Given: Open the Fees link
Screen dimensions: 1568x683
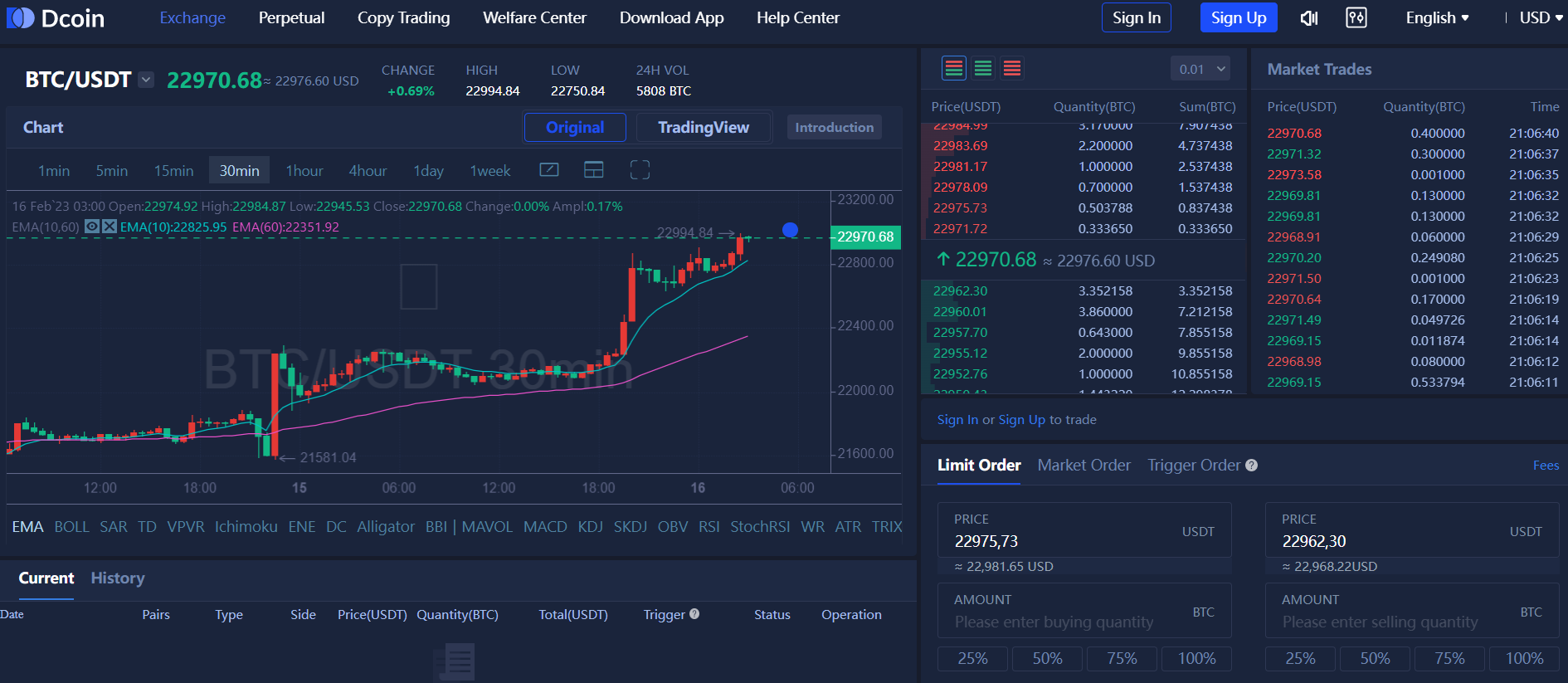Looking at the screenshot, I should click(1546, 466).
